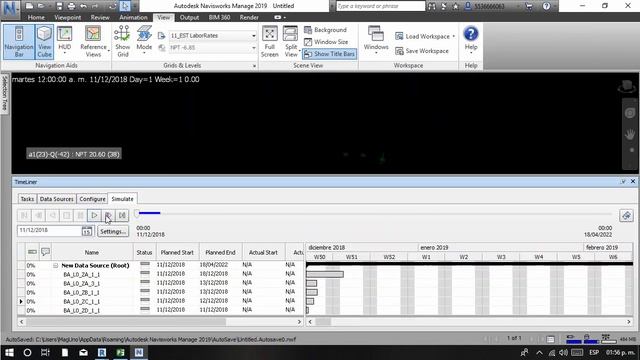Click the pause simulation button
The width and height of the screenshot is (640, 360).
80,215
